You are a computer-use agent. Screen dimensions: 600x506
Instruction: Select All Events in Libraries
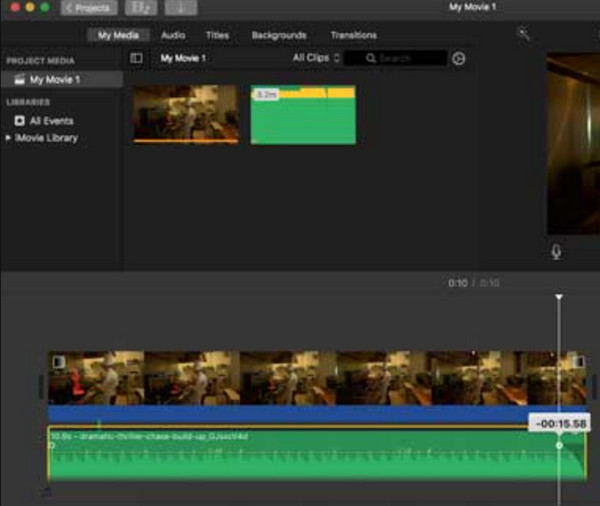pyautogui.click(x=44, y=121)
